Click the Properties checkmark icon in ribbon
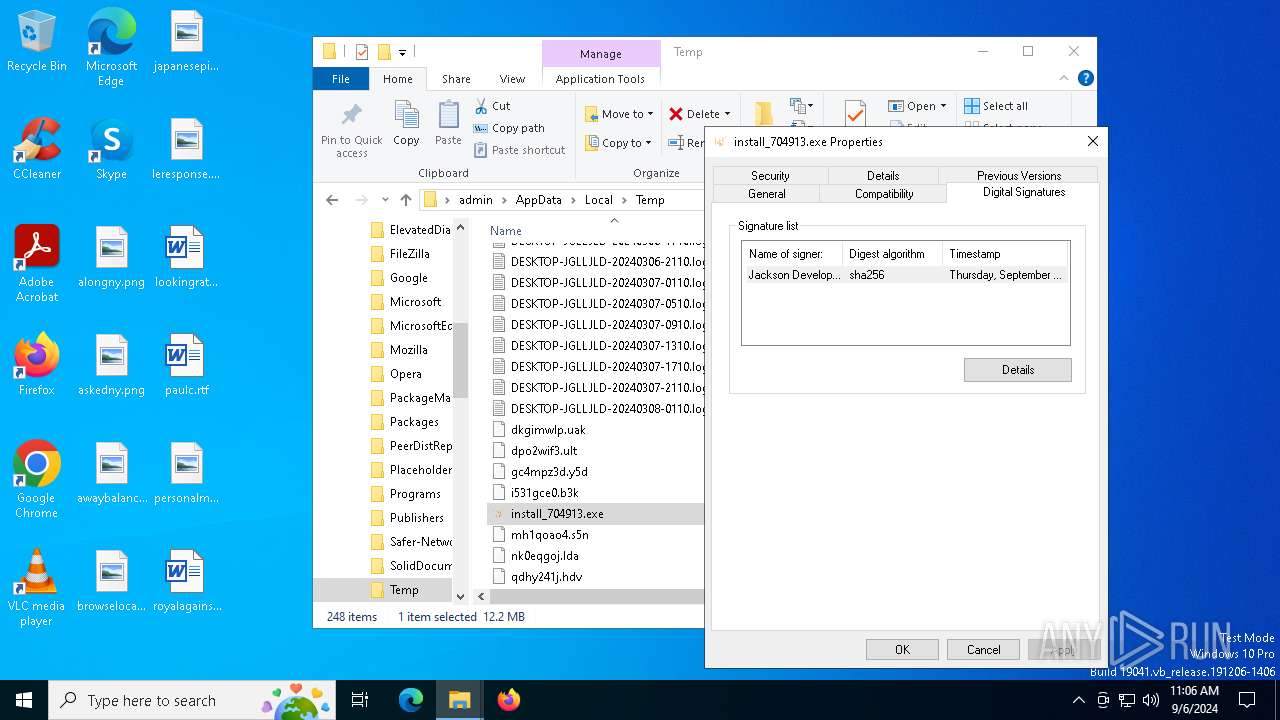 [x=854, y=112]
